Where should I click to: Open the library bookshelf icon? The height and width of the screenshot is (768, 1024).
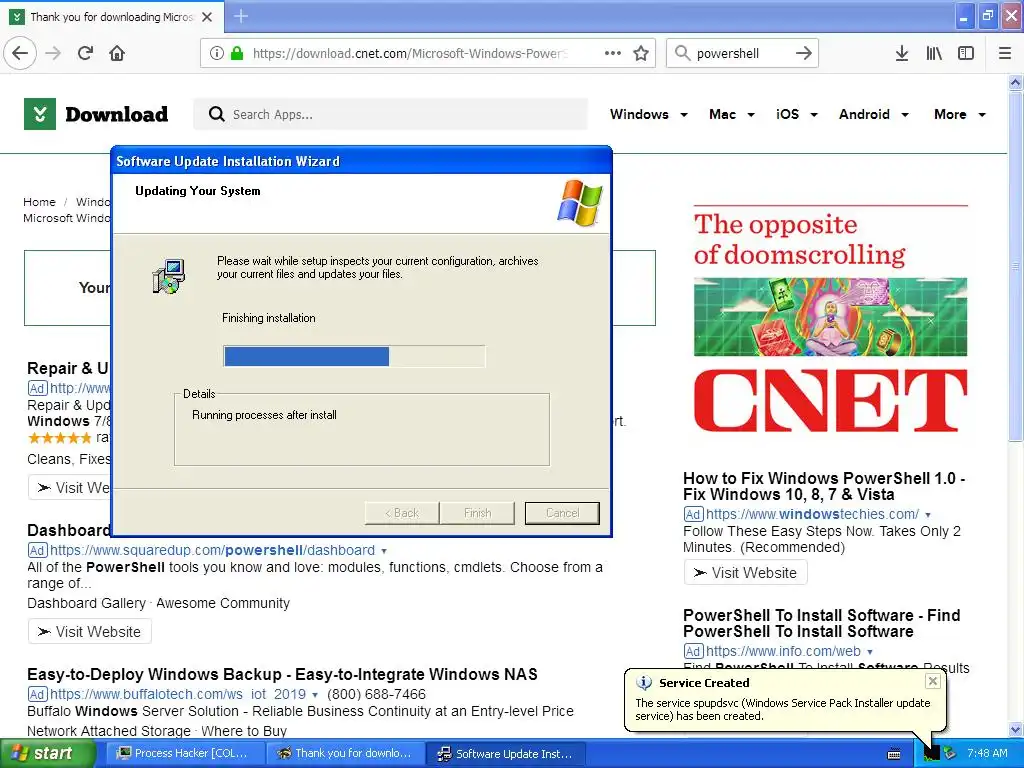click(x=934, y=53)
